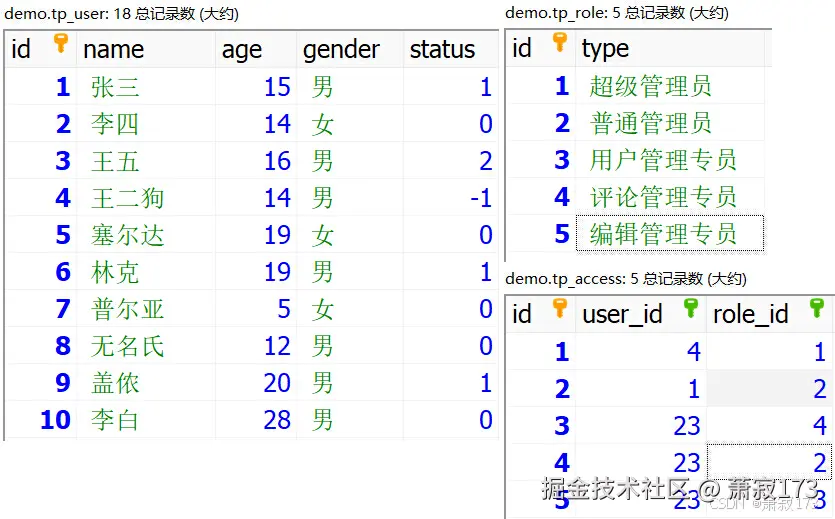Sort tp_user by the age column header
The height and width of the screenshot is (519, 835).
(256, 50)
